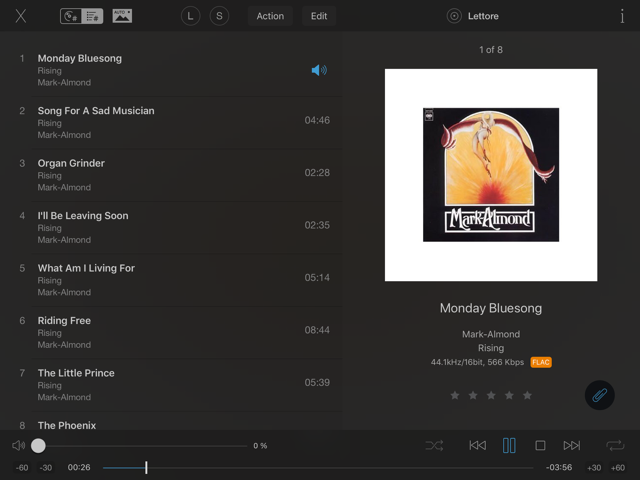Click the 04:46 duration of track 2
The image size is (640, 480).
pyautogui.click(x=317, y=120)
